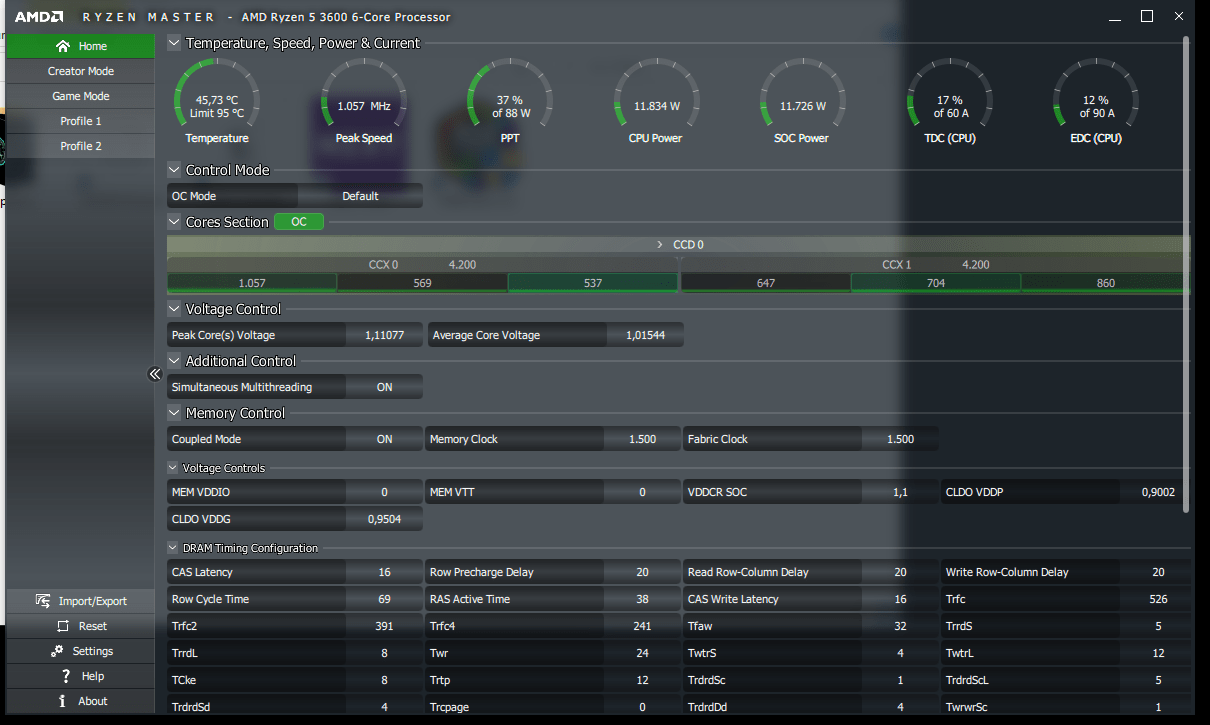Select core showing 537 MHz
The width and height of the screenshot is (1210, 725).
pyautogui.click(x=593, y=283)
